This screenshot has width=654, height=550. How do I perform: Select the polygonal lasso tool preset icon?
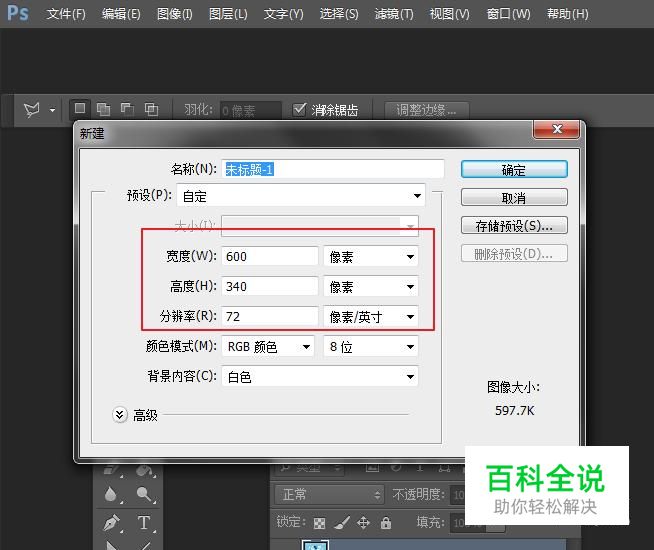coord(32,110)
